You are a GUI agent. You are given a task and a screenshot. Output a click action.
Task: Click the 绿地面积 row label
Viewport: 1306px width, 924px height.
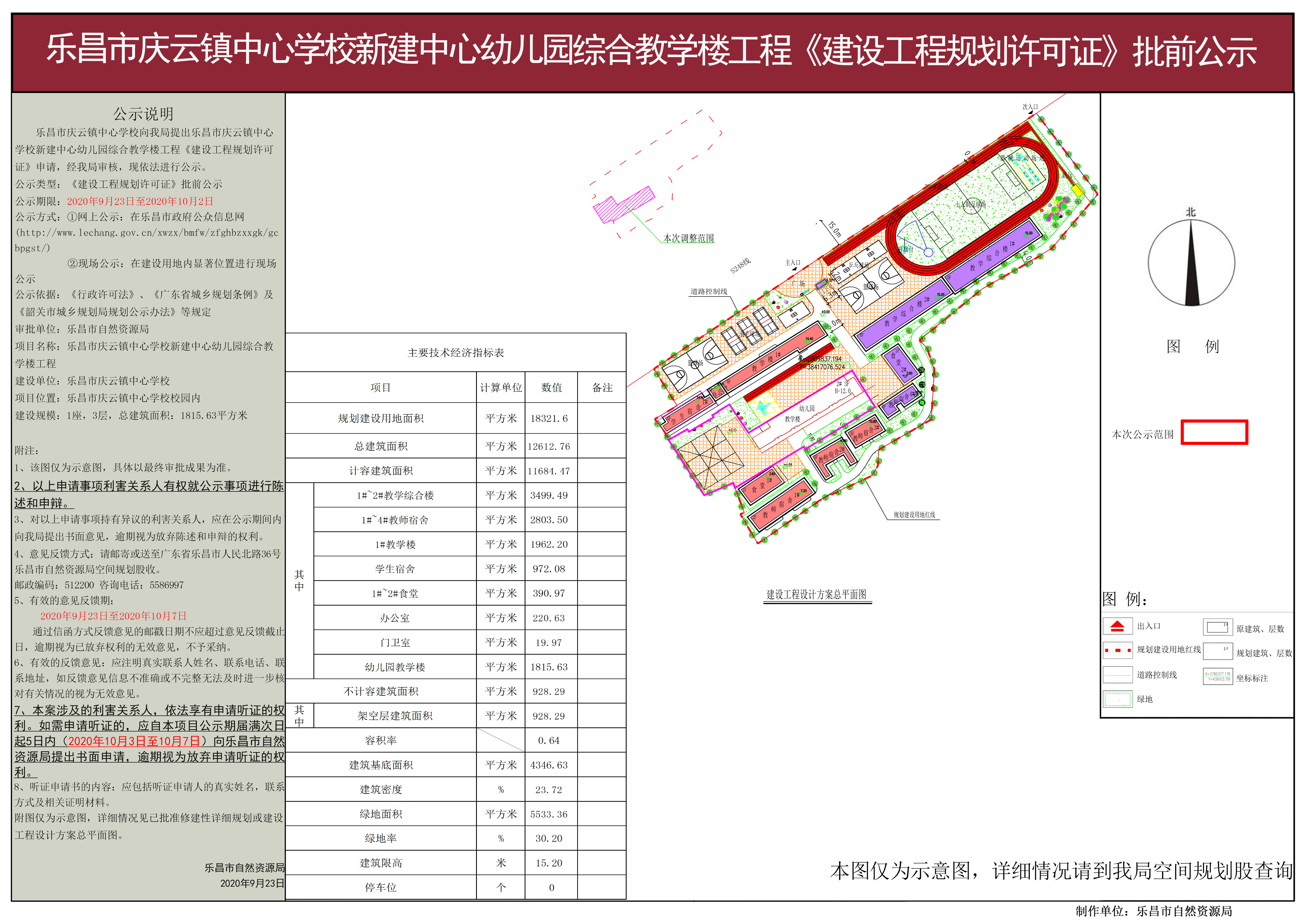point(381,814)
